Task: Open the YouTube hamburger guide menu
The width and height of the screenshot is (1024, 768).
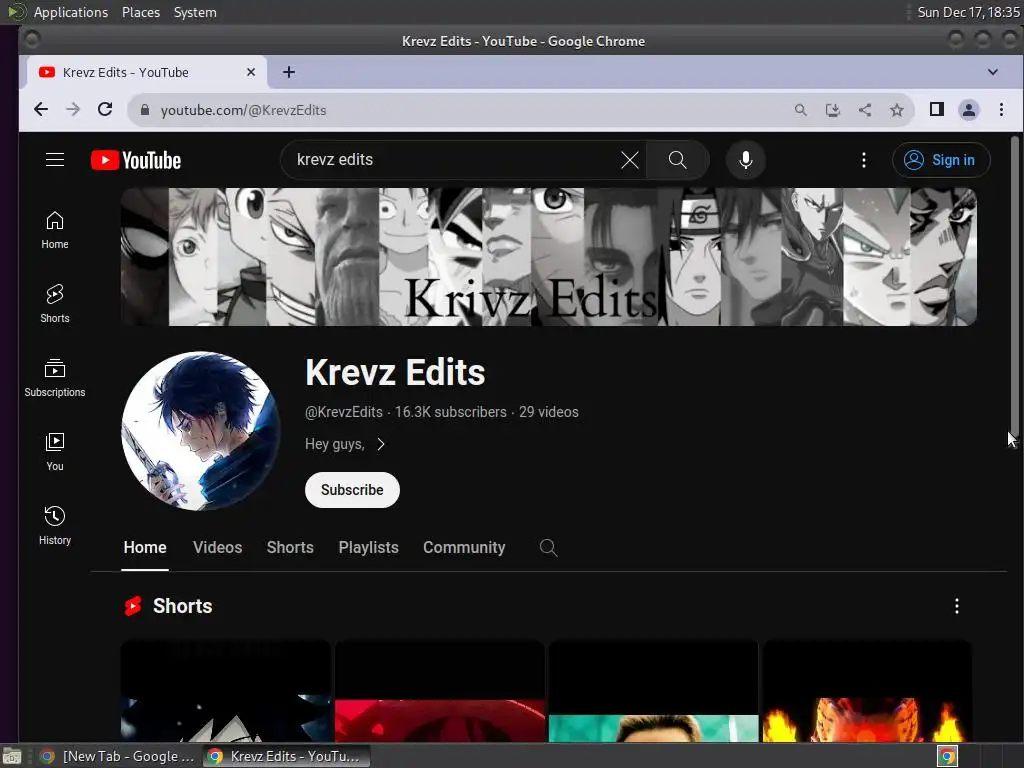Action: [55, 160]
